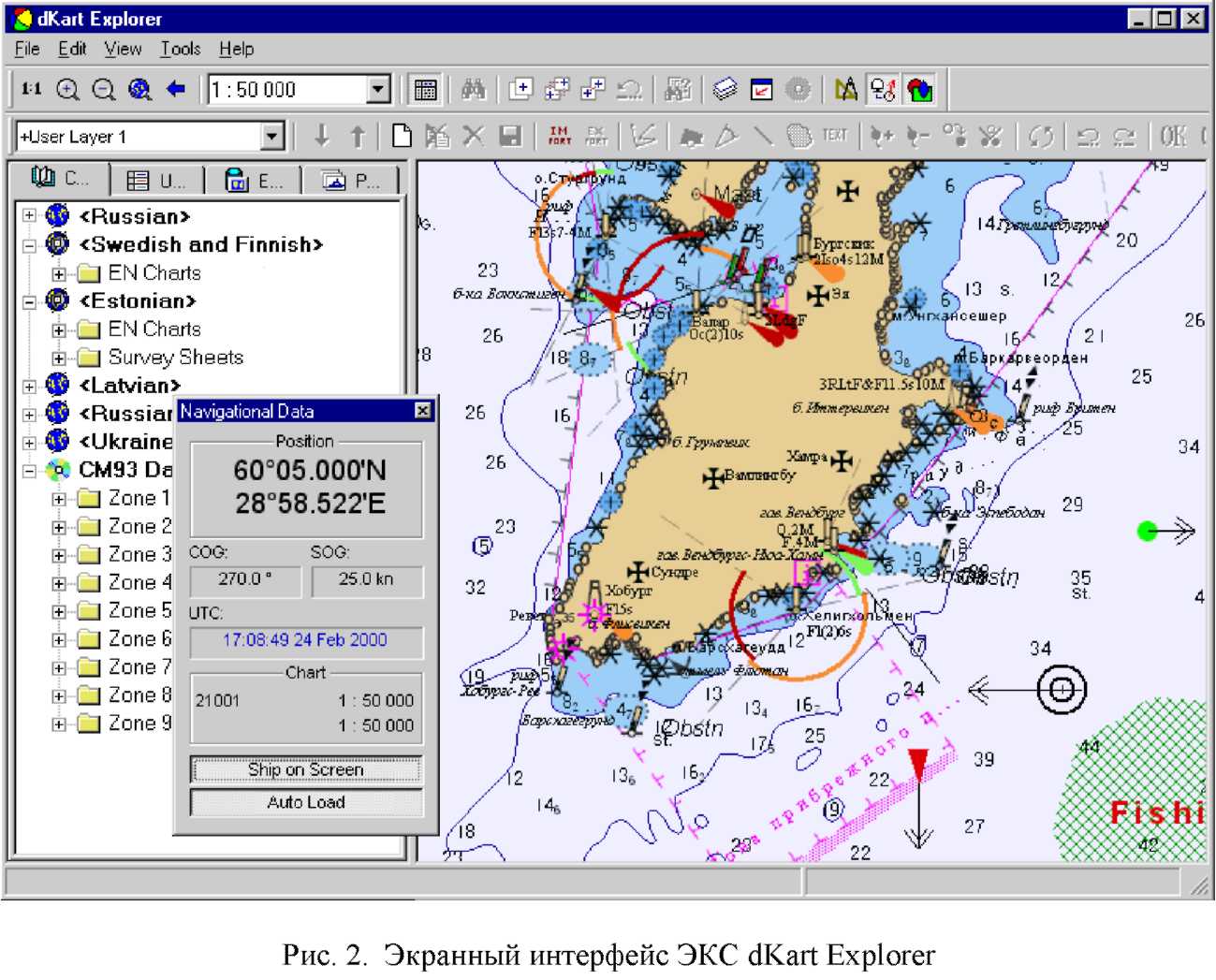Click the red IMPORT icon
The image size is (1216, 980).
(559, 137)
